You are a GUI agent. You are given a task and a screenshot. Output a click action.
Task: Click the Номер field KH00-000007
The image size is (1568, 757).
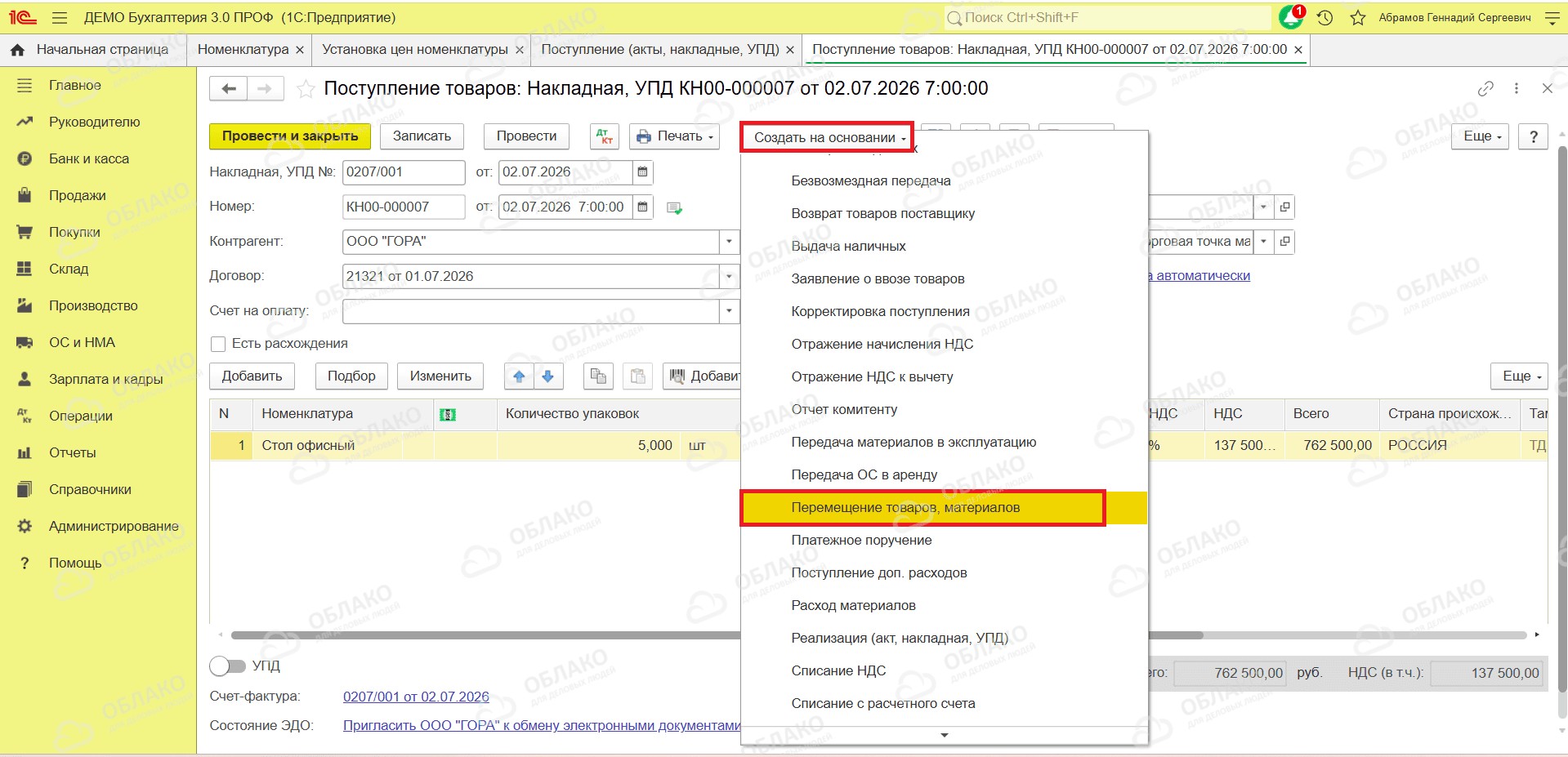point(404,207)
